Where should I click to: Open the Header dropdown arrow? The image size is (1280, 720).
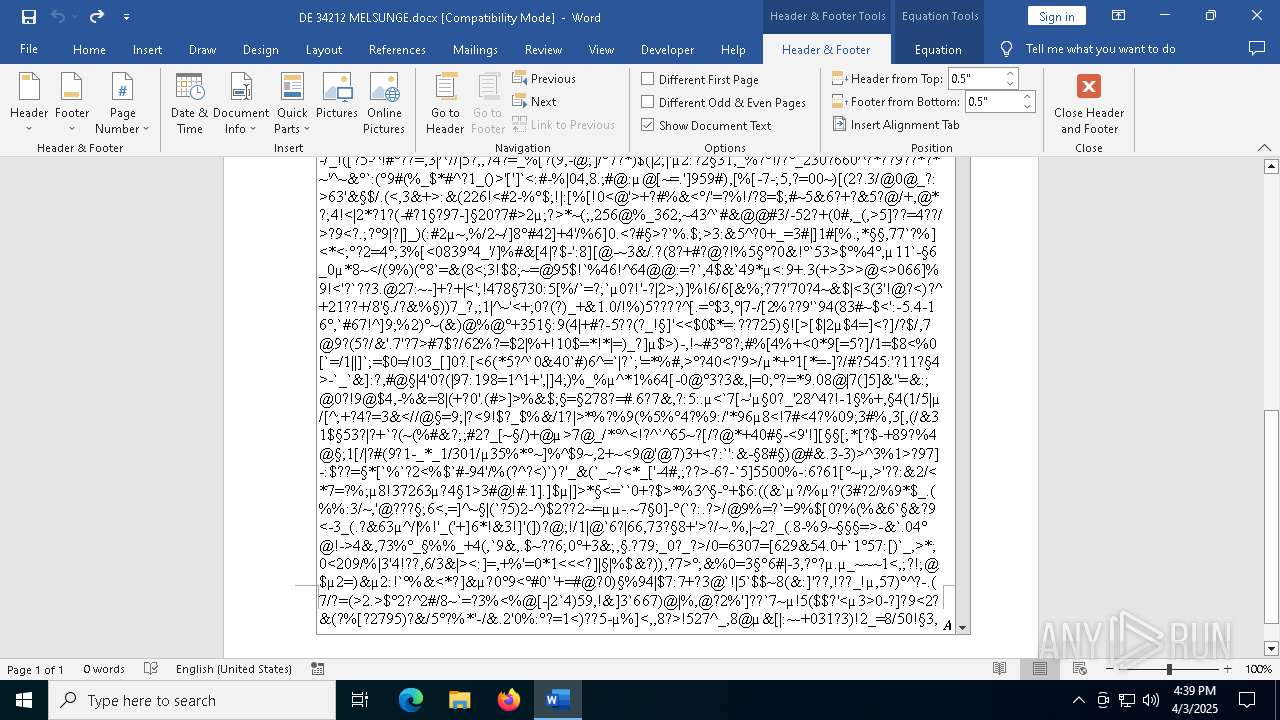click(x=29, y=129)
